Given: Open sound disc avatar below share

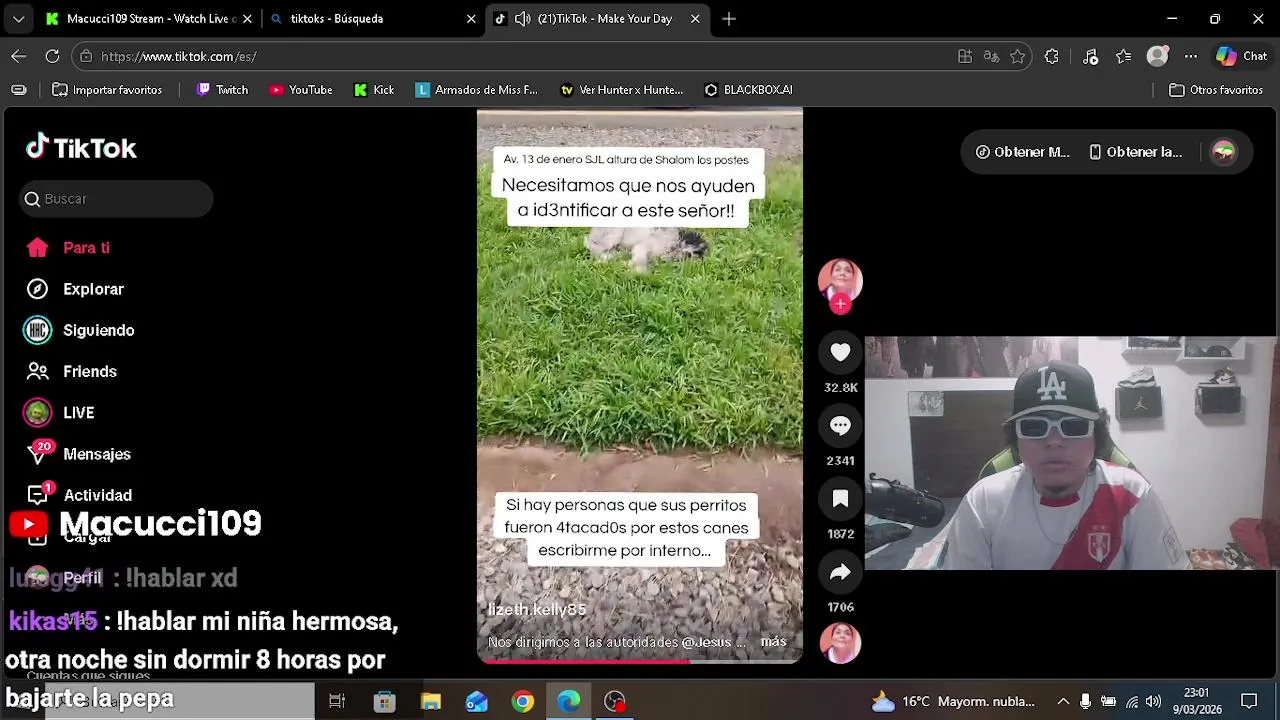Looking at the screenshot, I should click(x=840, y=643).
